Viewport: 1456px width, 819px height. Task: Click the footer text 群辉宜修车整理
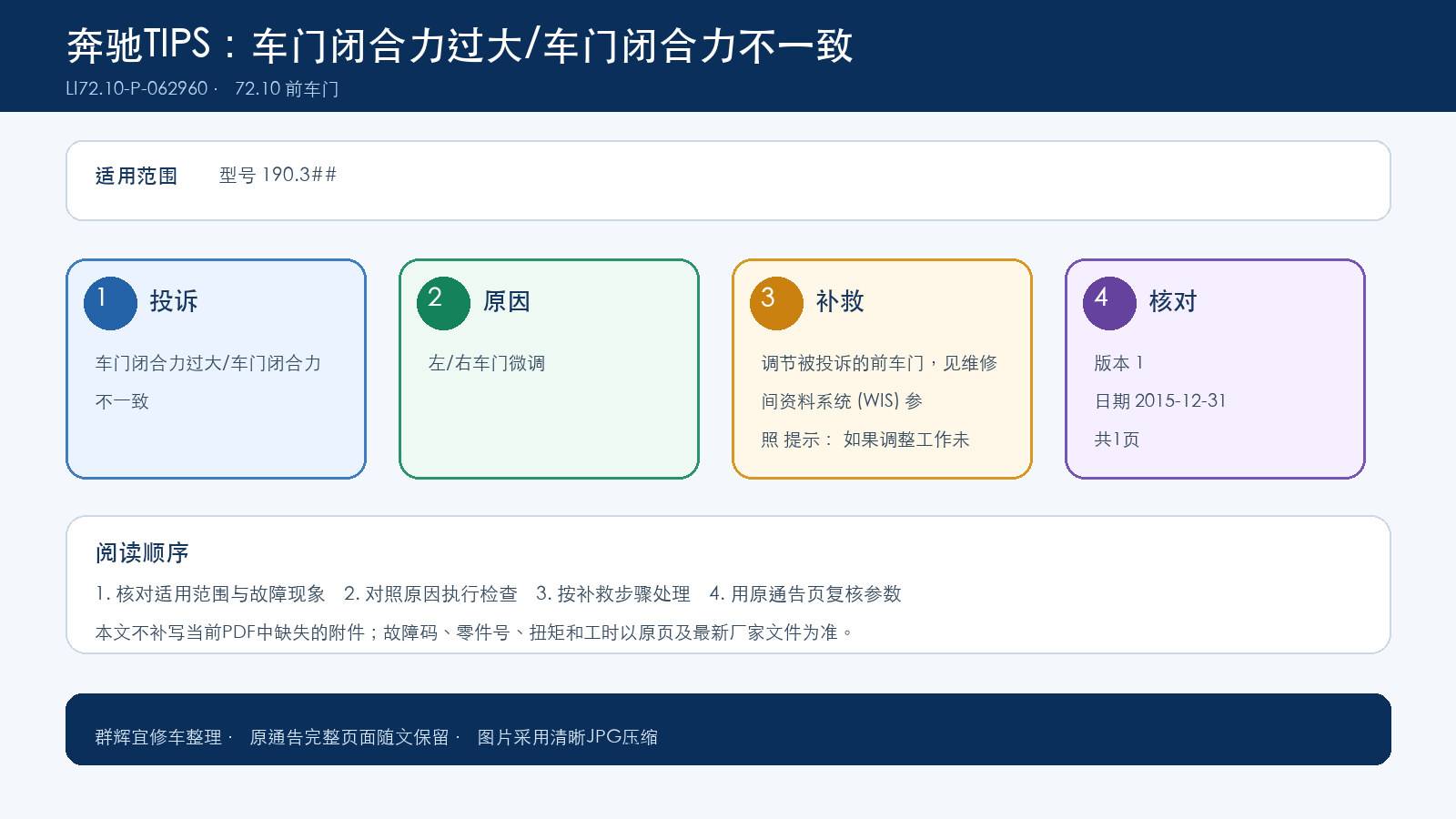pyautogui.click(x=158, y=737)
